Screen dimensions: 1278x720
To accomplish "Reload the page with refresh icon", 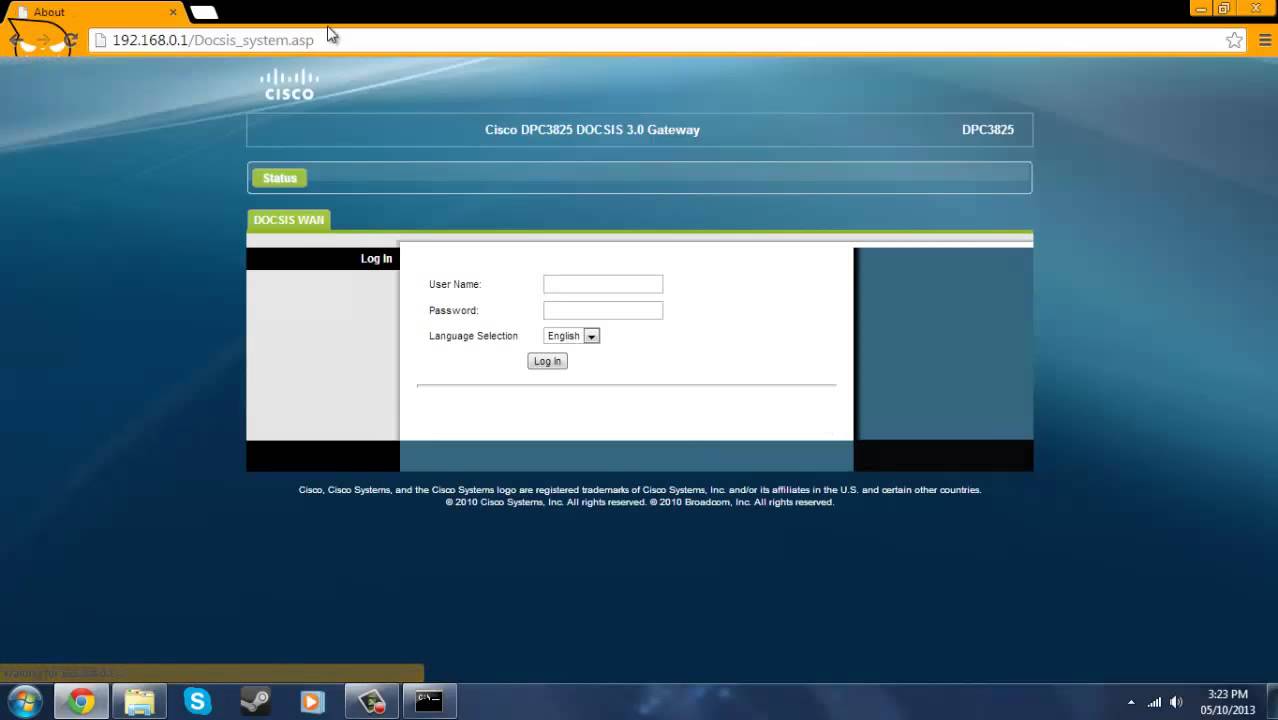I will coord(70,41).
